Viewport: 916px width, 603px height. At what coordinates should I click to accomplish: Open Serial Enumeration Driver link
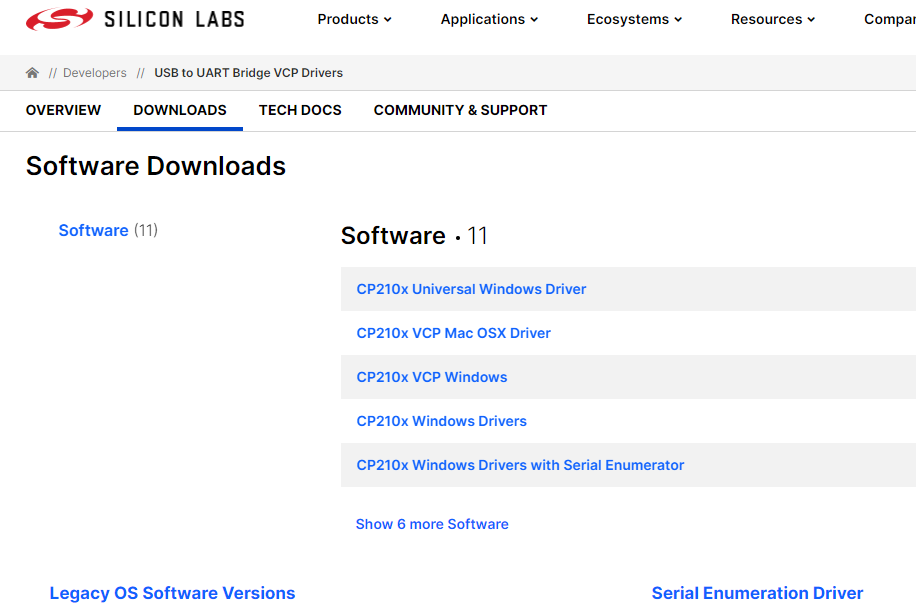coord(757,592)
